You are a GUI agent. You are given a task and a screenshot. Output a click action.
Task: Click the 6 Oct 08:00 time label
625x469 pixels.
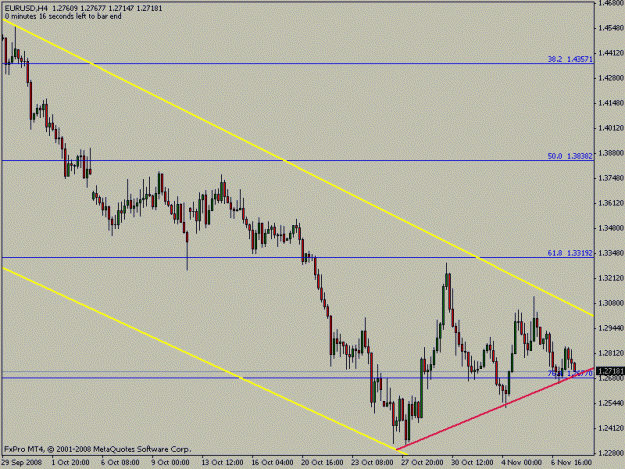(120, 463)
